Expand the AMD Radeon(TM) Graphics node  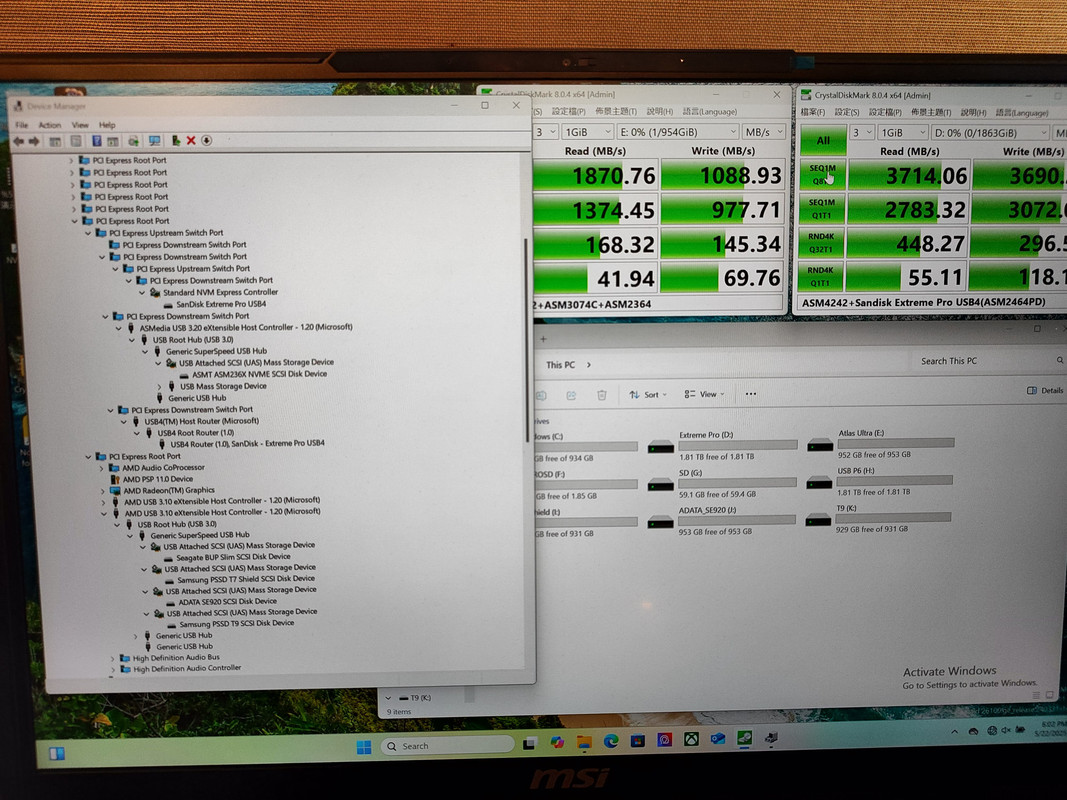click(x=103, y=490)
